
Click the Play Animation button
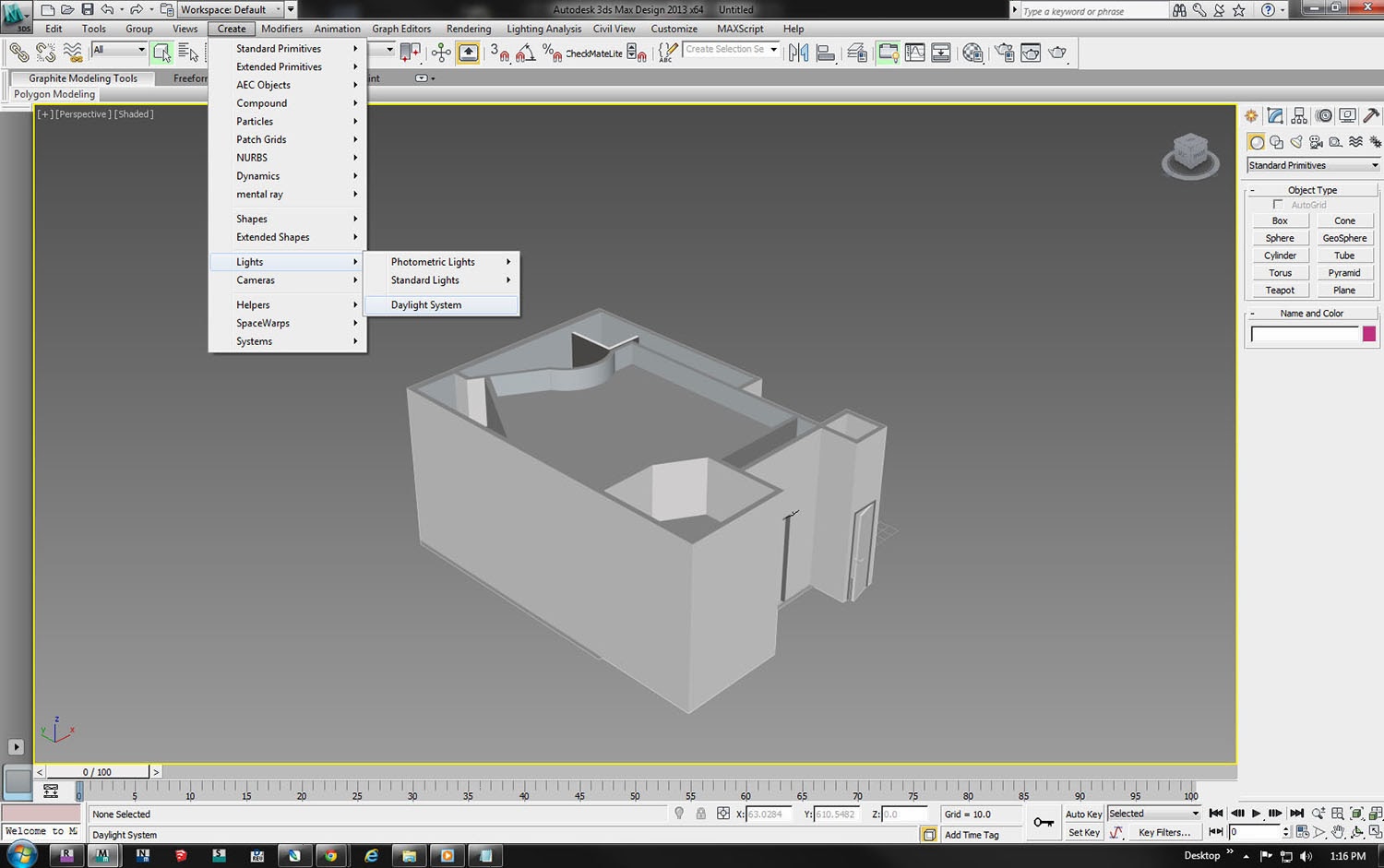pyautogui.click(x=1256, y=814)
